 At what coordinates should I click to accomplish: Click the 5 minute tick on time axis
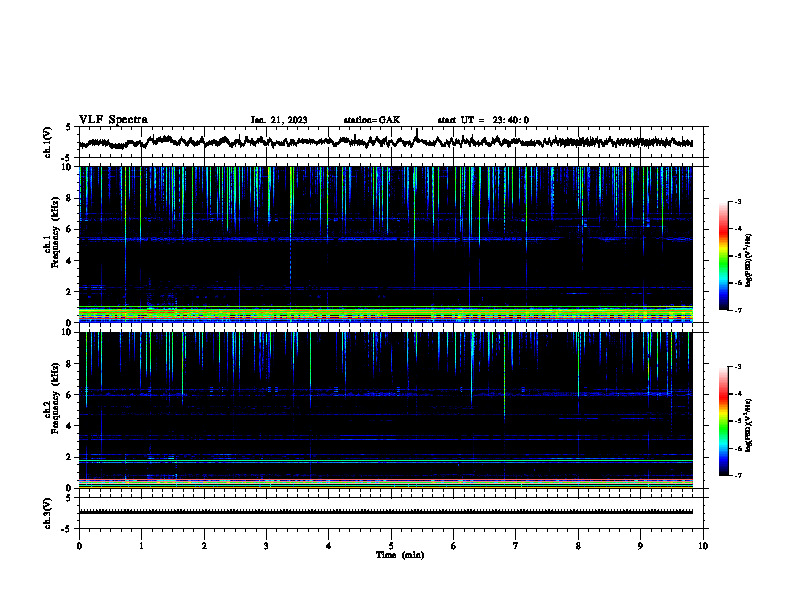point(391,546)
